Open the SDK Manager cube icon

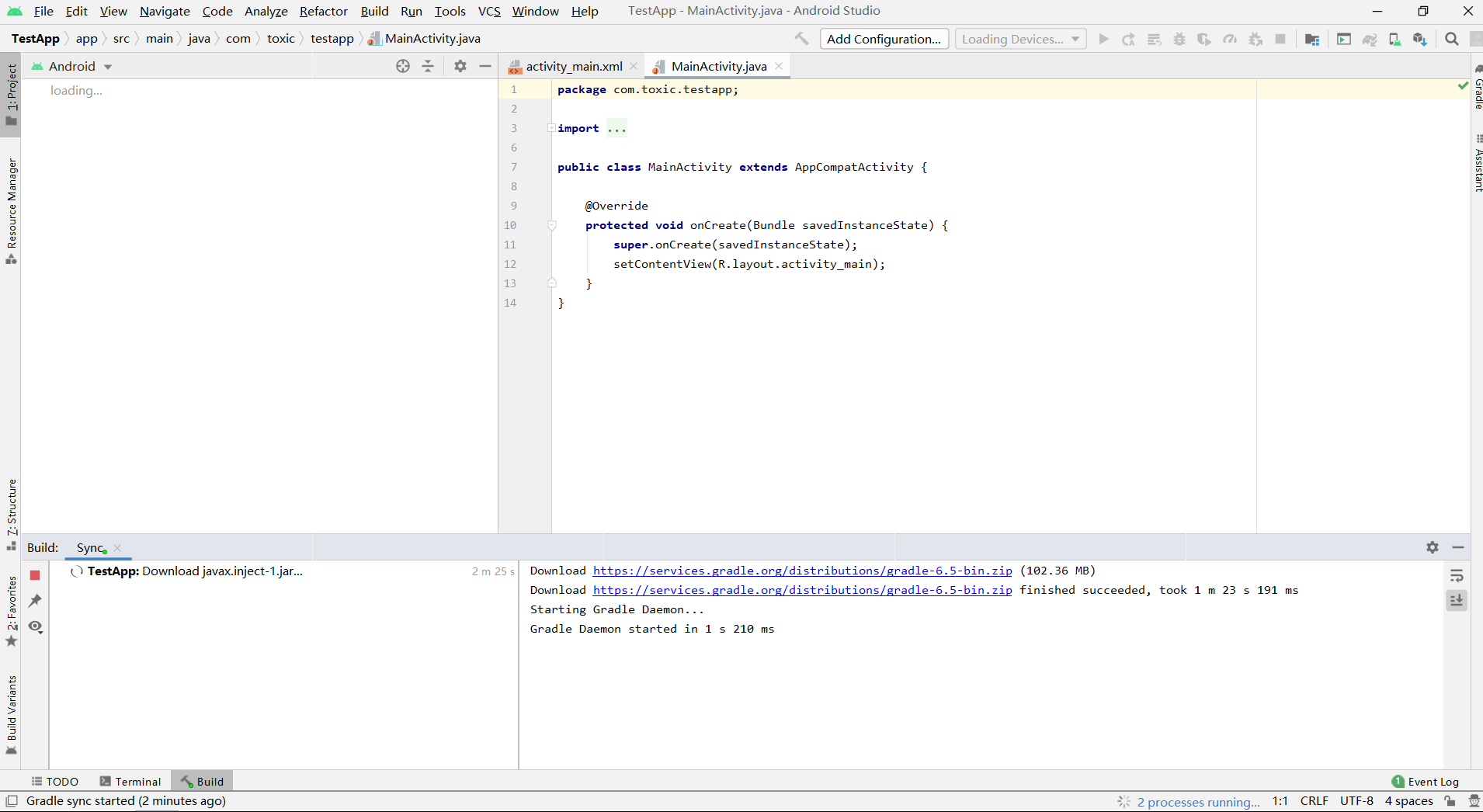[x=1420, y=39]
